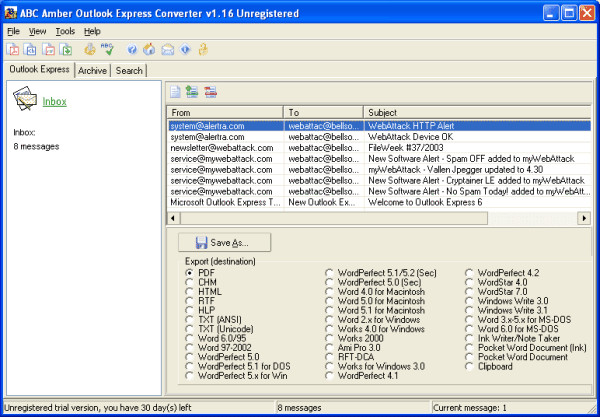Select the Outlook Express tab
The image size is (600, 417).
pos(39,69)
